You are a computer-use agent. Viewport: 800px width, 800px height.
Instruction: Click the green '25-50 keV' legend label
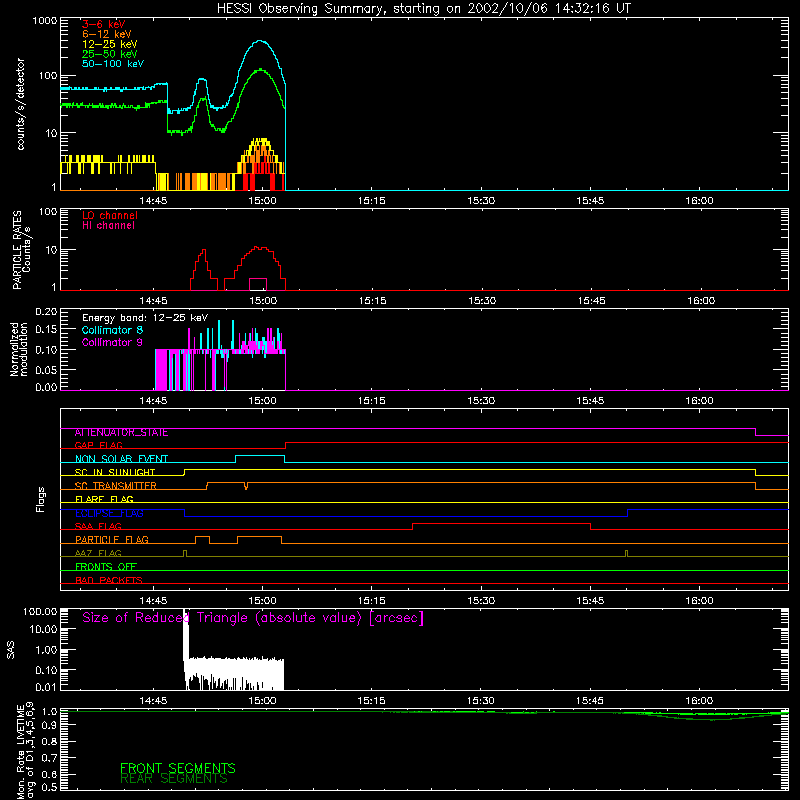pos(110,54)
